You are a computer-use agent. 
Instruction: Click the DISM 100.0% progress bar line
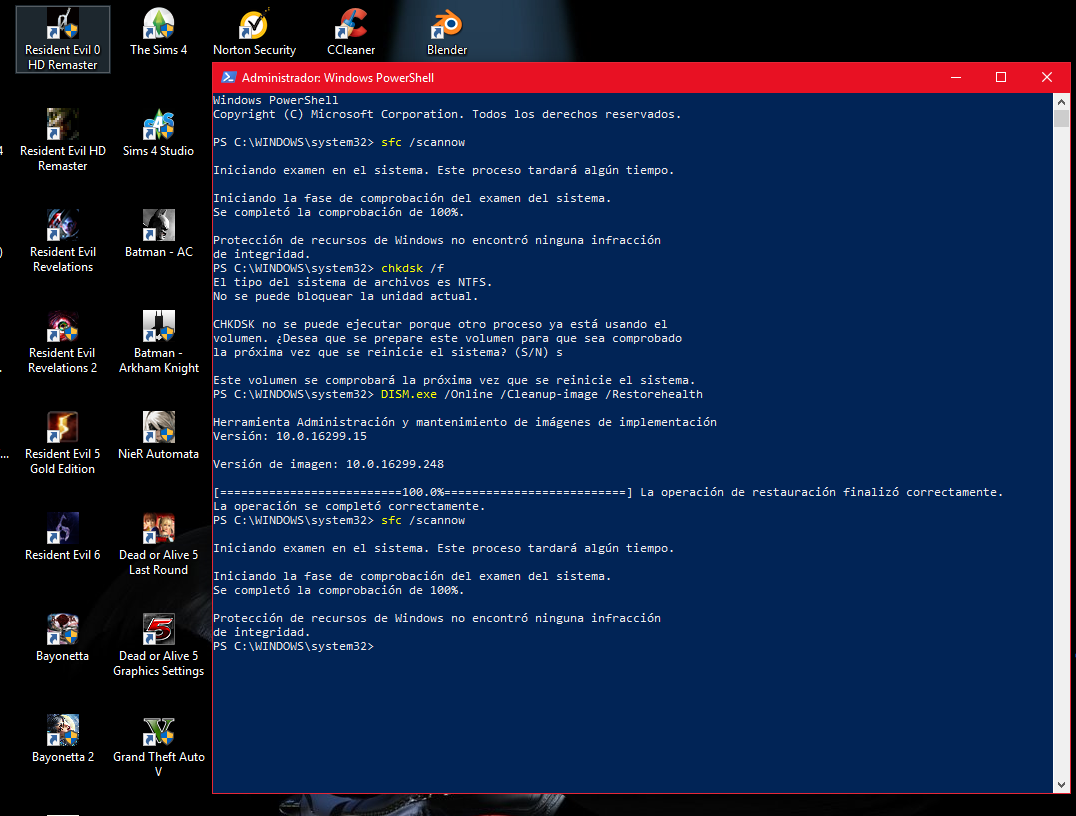[x=423, y=492]
